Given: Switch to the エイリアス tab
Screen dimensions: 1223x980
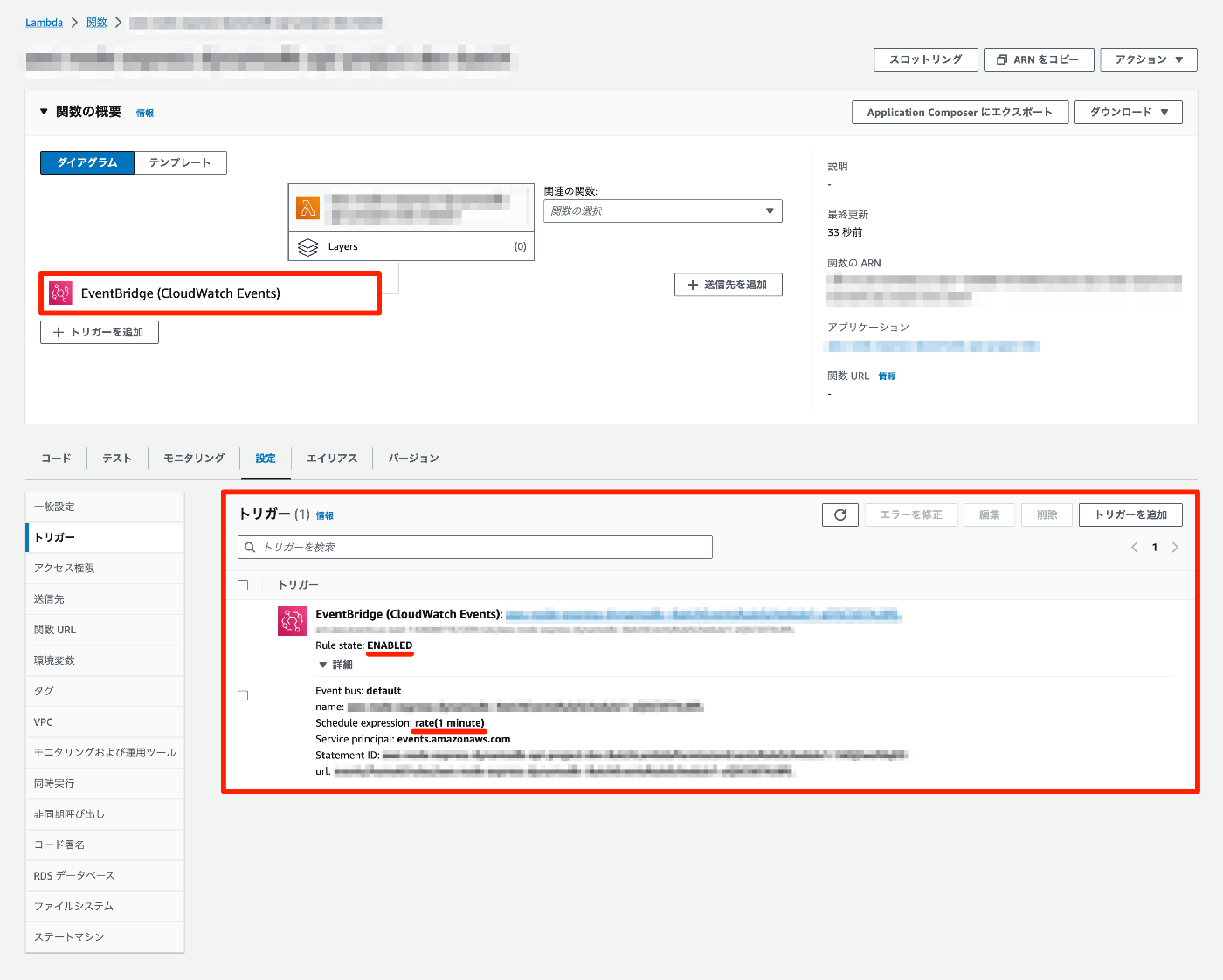Looking at the screenshot, I should pyautogui.click(x=332, y=458).
